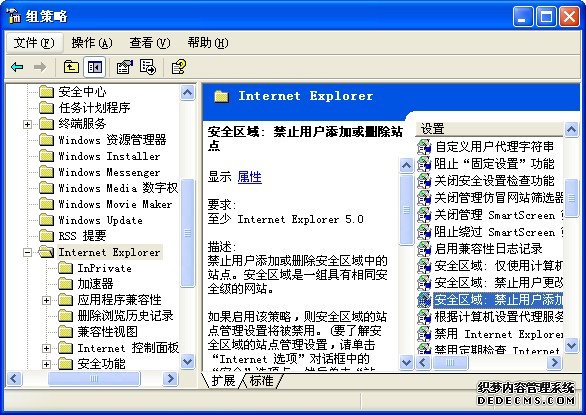Open the 属性 link in description pane

coord(250,177)
